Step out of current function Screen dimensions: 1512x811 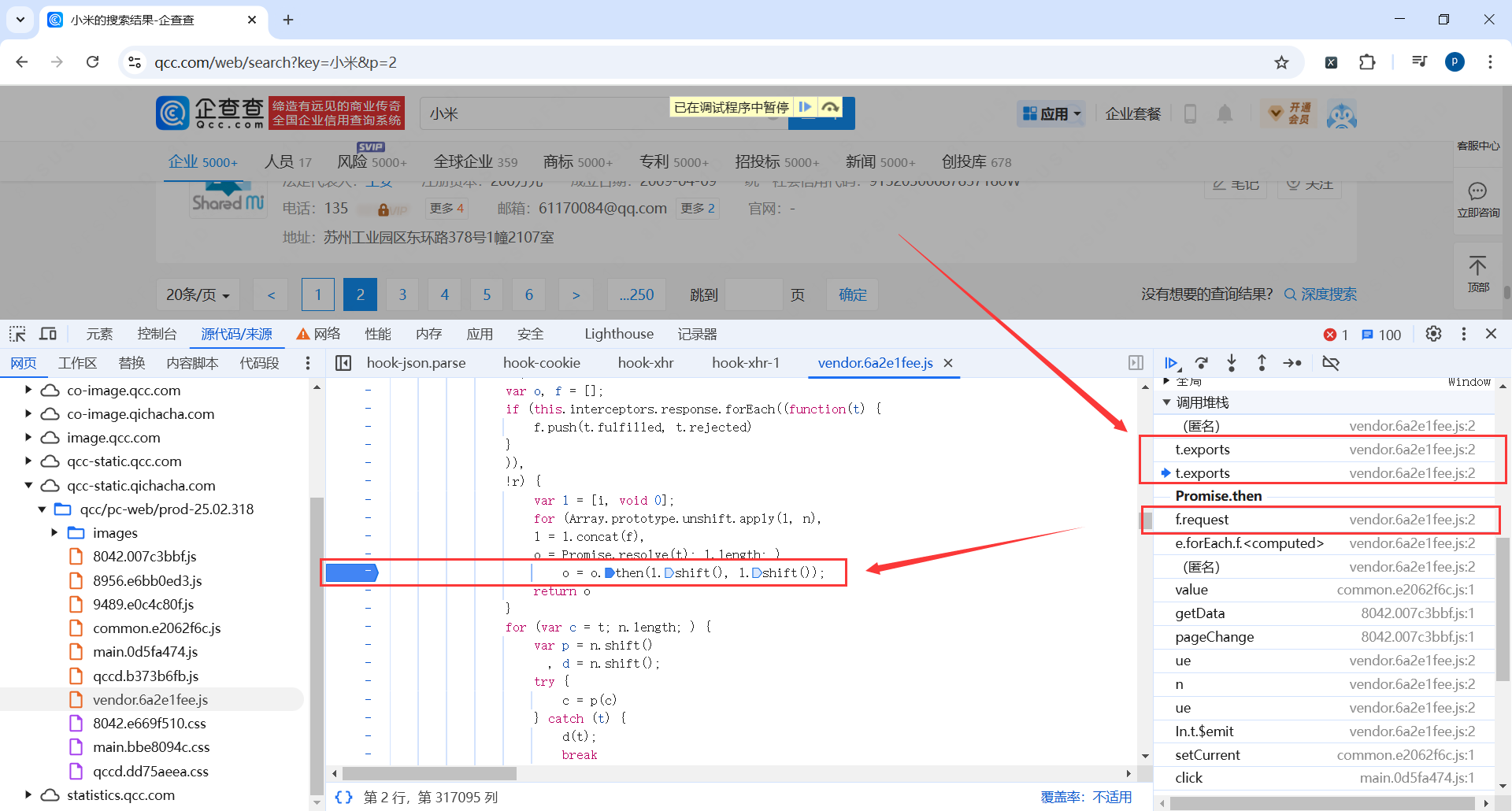1262,363
